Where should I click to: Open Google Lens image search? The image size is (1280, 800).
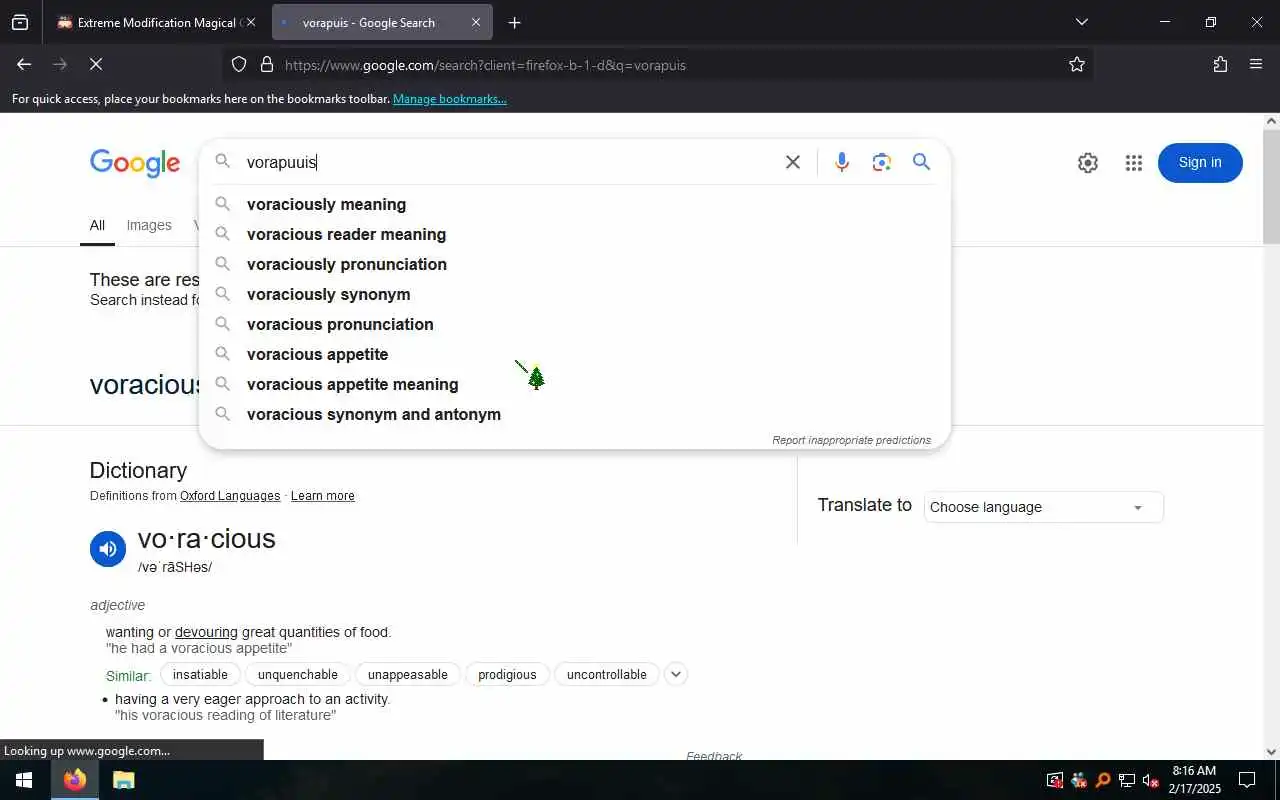point(881,162)
